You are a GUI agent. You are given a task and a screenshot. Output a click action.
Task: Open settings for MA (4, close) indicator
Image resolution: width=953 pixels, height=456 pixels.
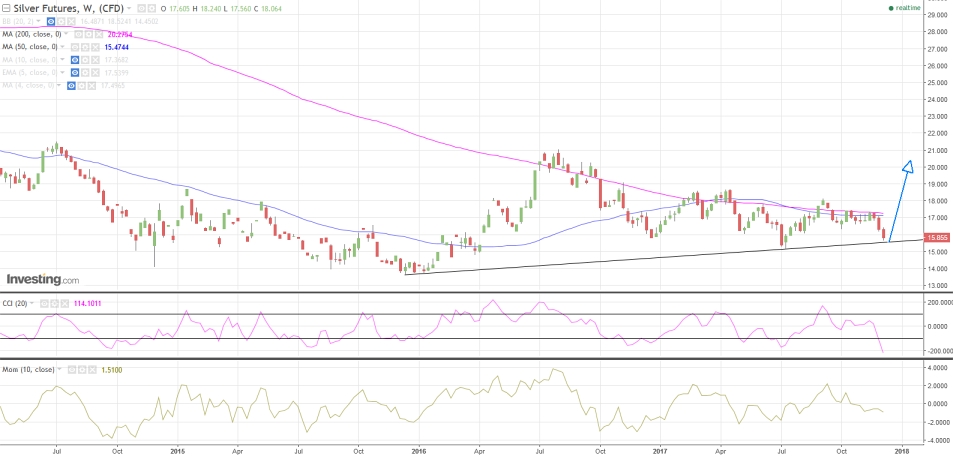(82, 86)
